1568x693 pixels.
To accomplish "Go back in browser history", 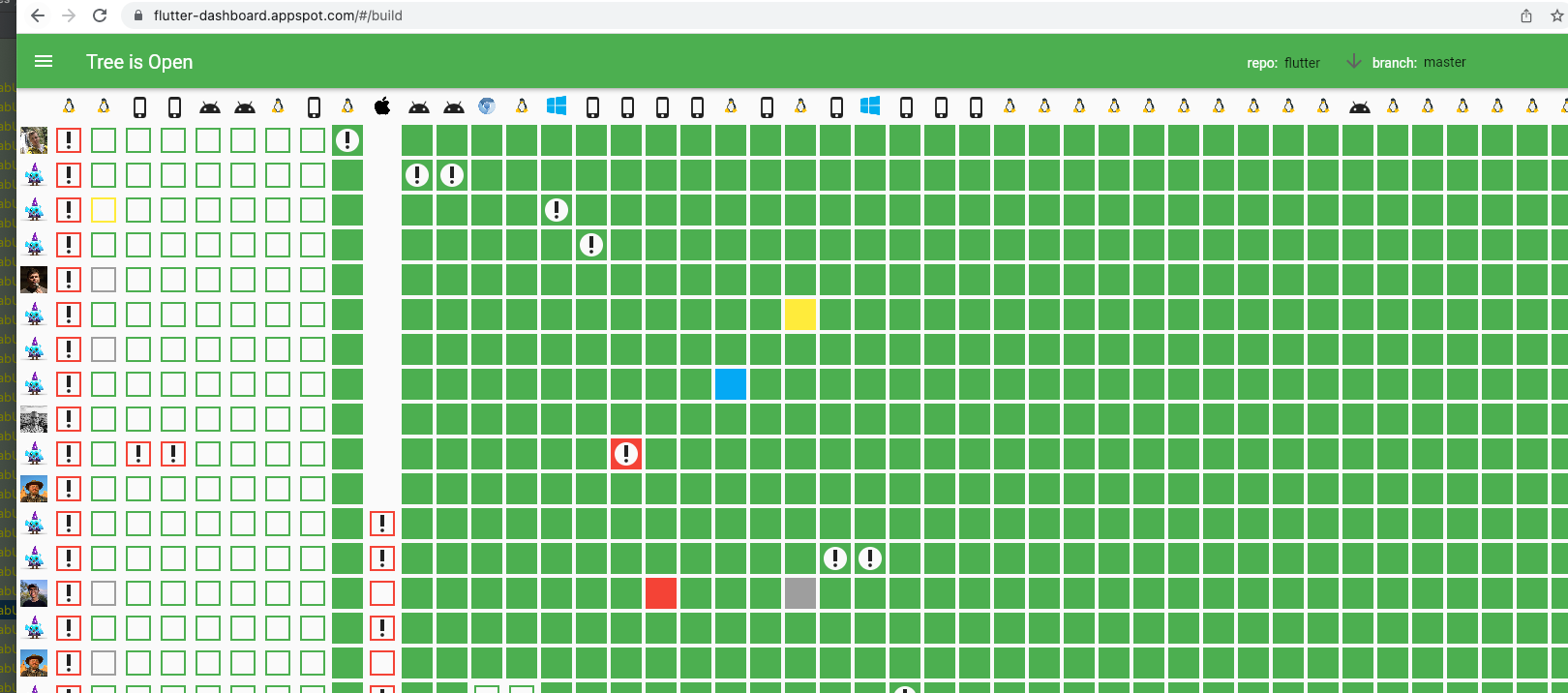I will coord(38,15).
